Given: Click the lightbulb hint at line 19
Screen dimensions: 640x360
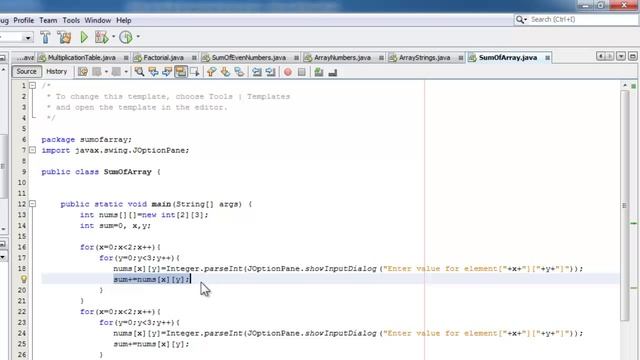Looking at the screenshot, I should click(24, 279).
